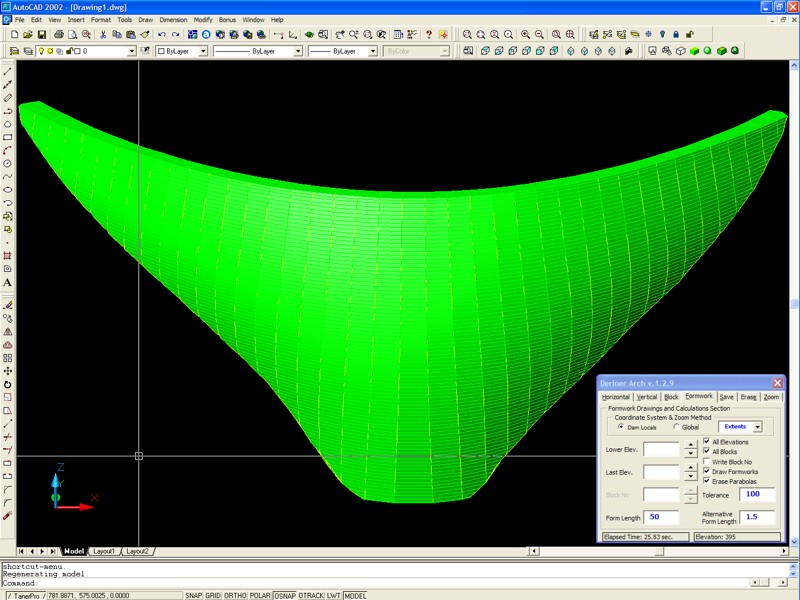
Task: Select the Line draw tool
Action: (8, 72)
